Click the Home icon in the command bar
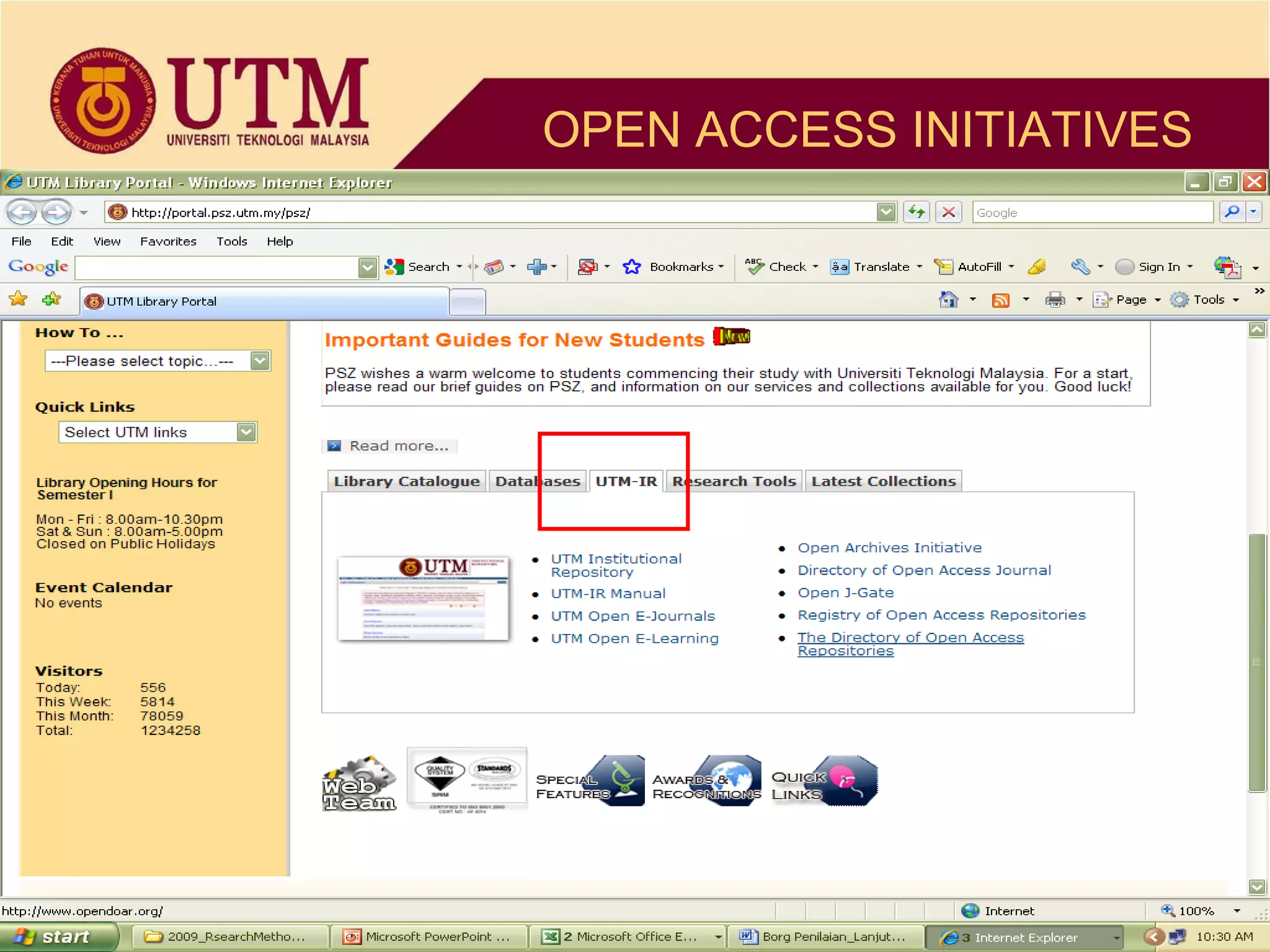This screenshot has height=952, width=1270. (x=948, y=300)
